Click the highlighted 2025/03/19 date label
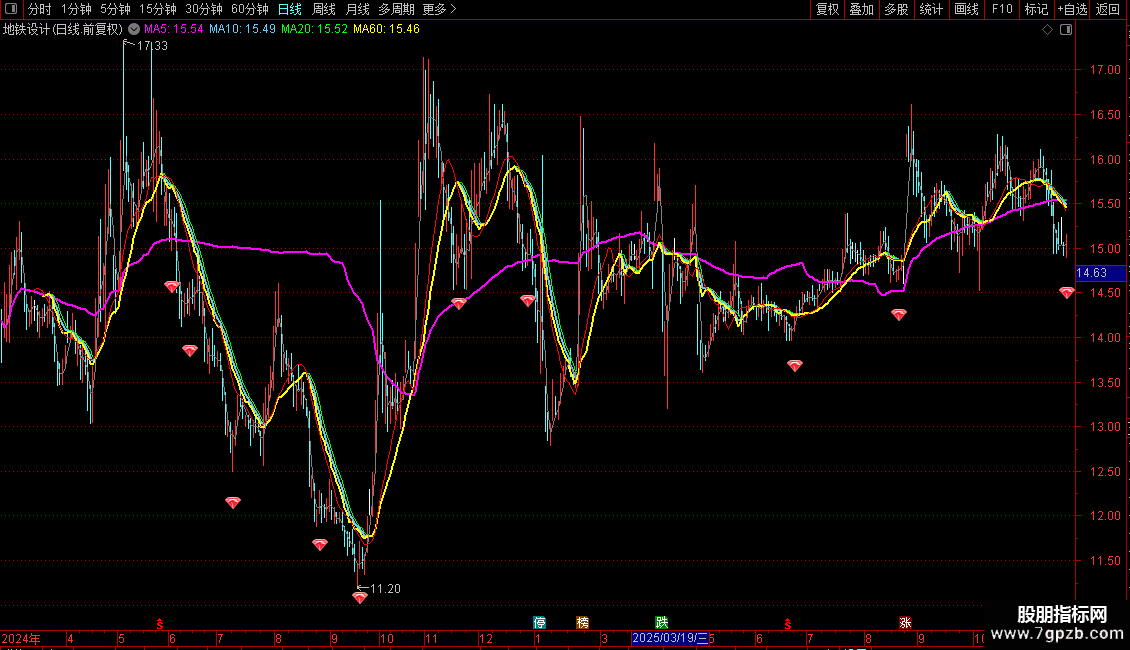This screenshot has height=650, width=1130. click(670, 638)
